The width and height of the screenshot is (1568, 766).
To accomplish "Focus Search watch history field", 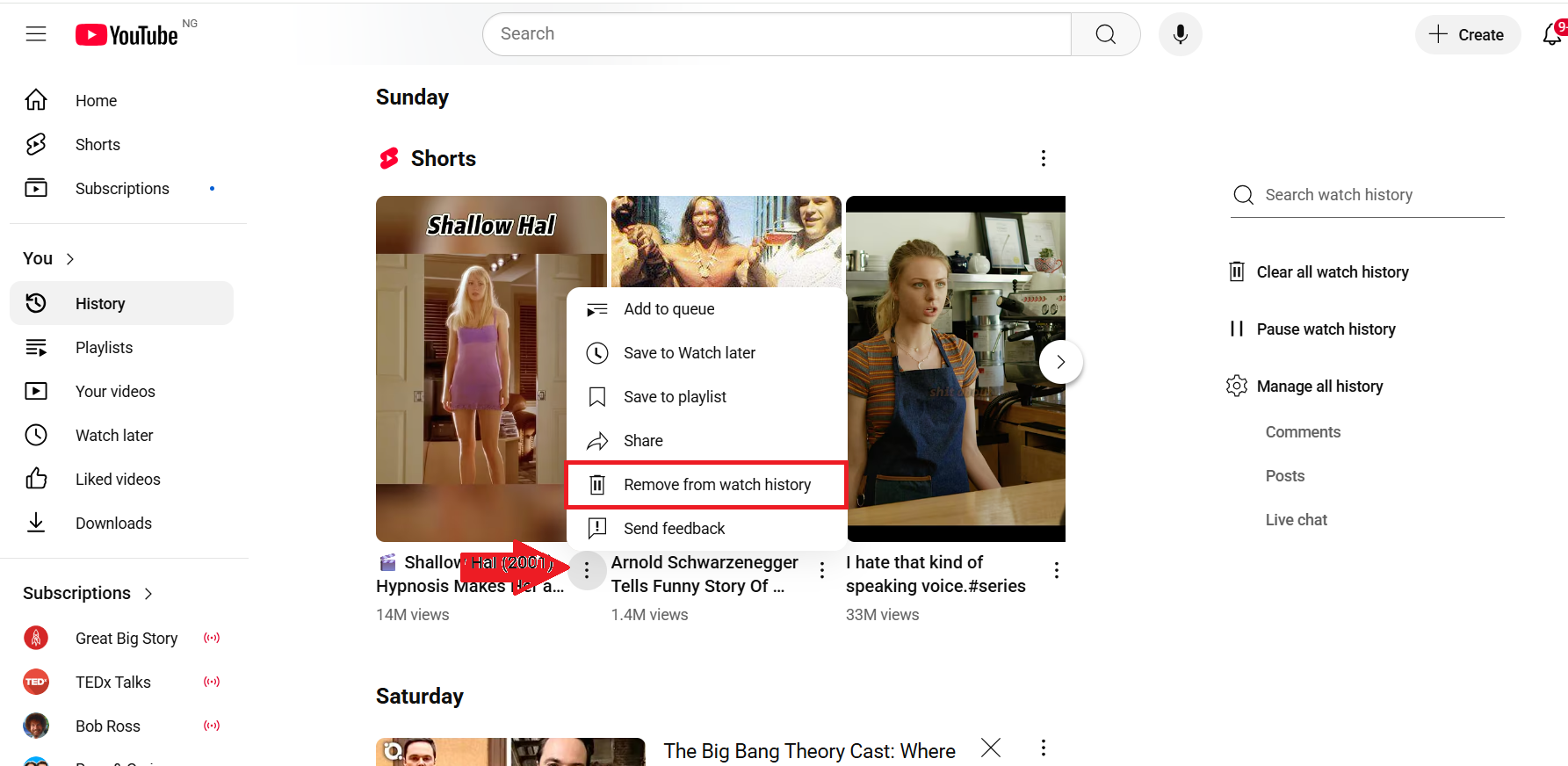I will (x=1368, y=195).
